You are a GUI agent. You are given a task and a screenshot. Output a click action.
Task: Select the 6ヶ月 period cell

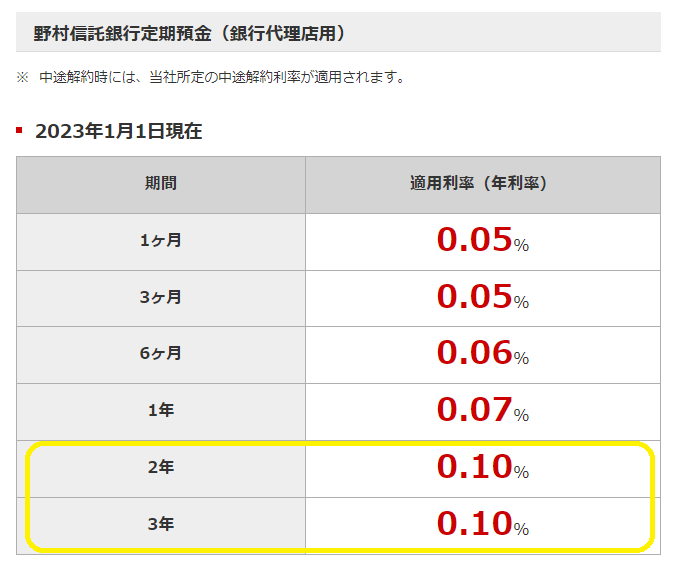161,355
